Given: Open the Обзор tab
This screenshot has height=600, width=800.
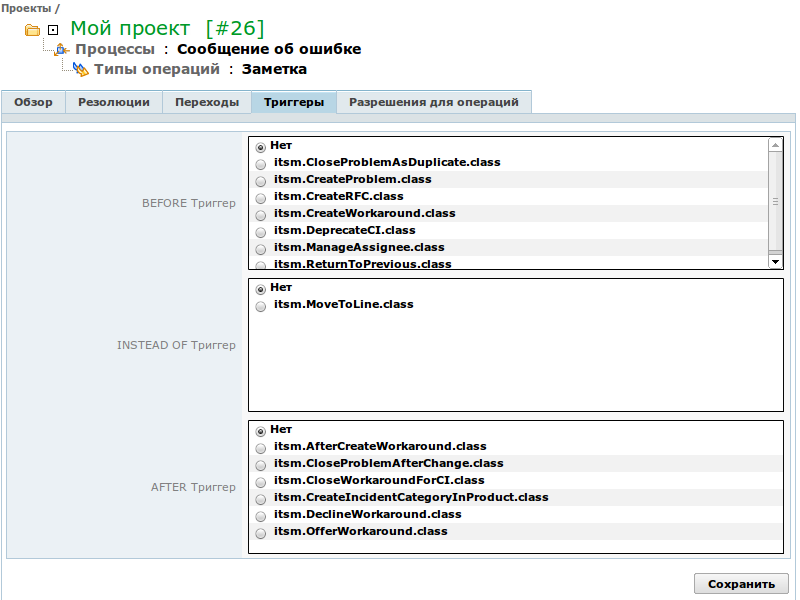Looking at the screenshot, I should pyautogui.click(x=33, y=102).
